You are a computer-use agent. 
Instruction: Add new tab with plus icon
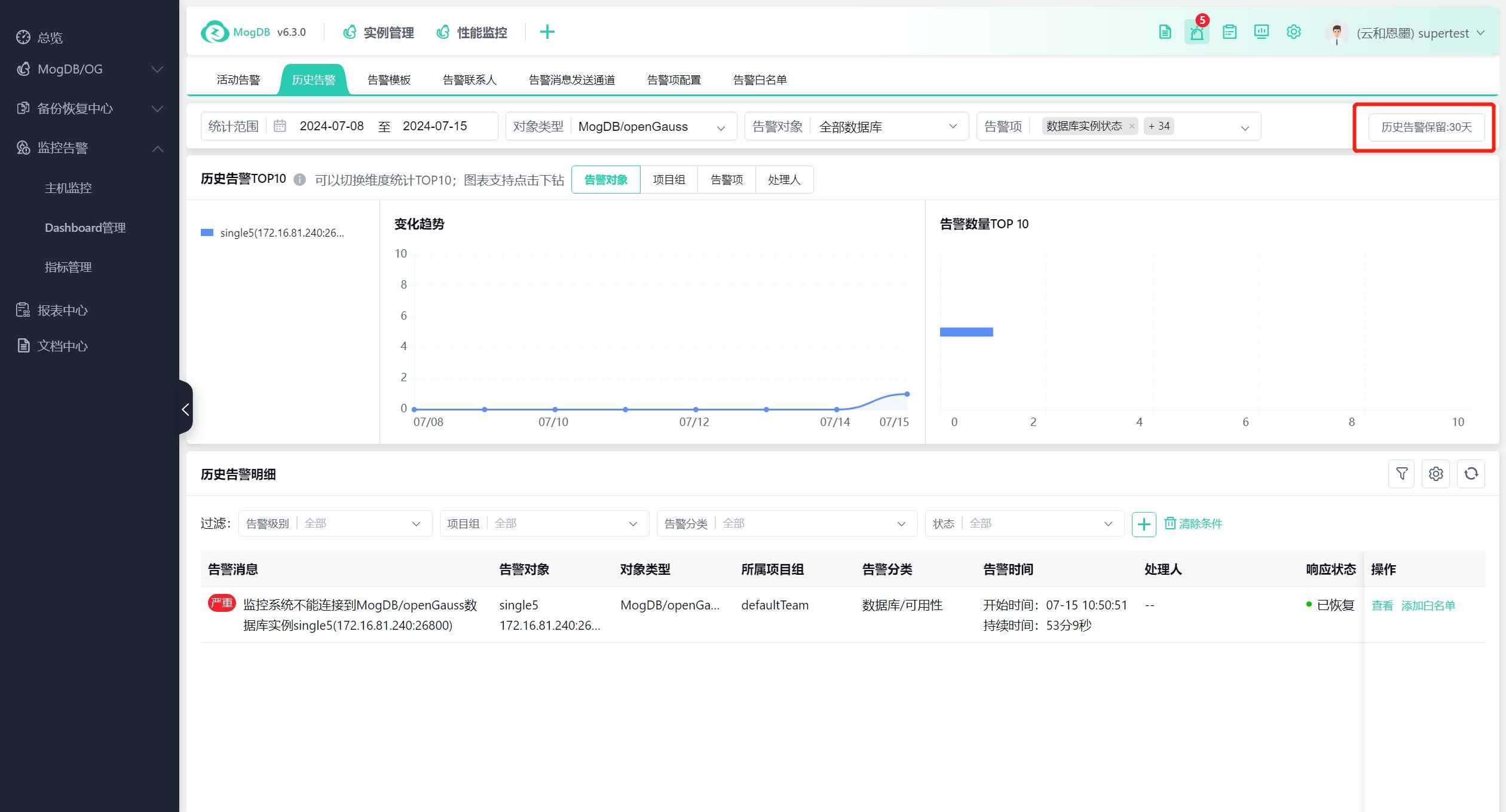pos(547,32)
